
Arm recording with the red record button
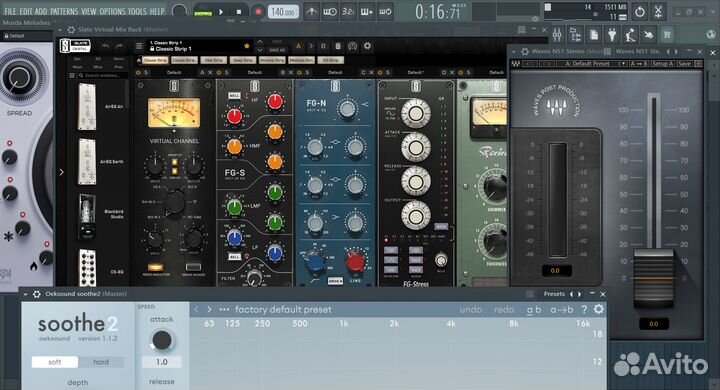(x=258, y=12)
